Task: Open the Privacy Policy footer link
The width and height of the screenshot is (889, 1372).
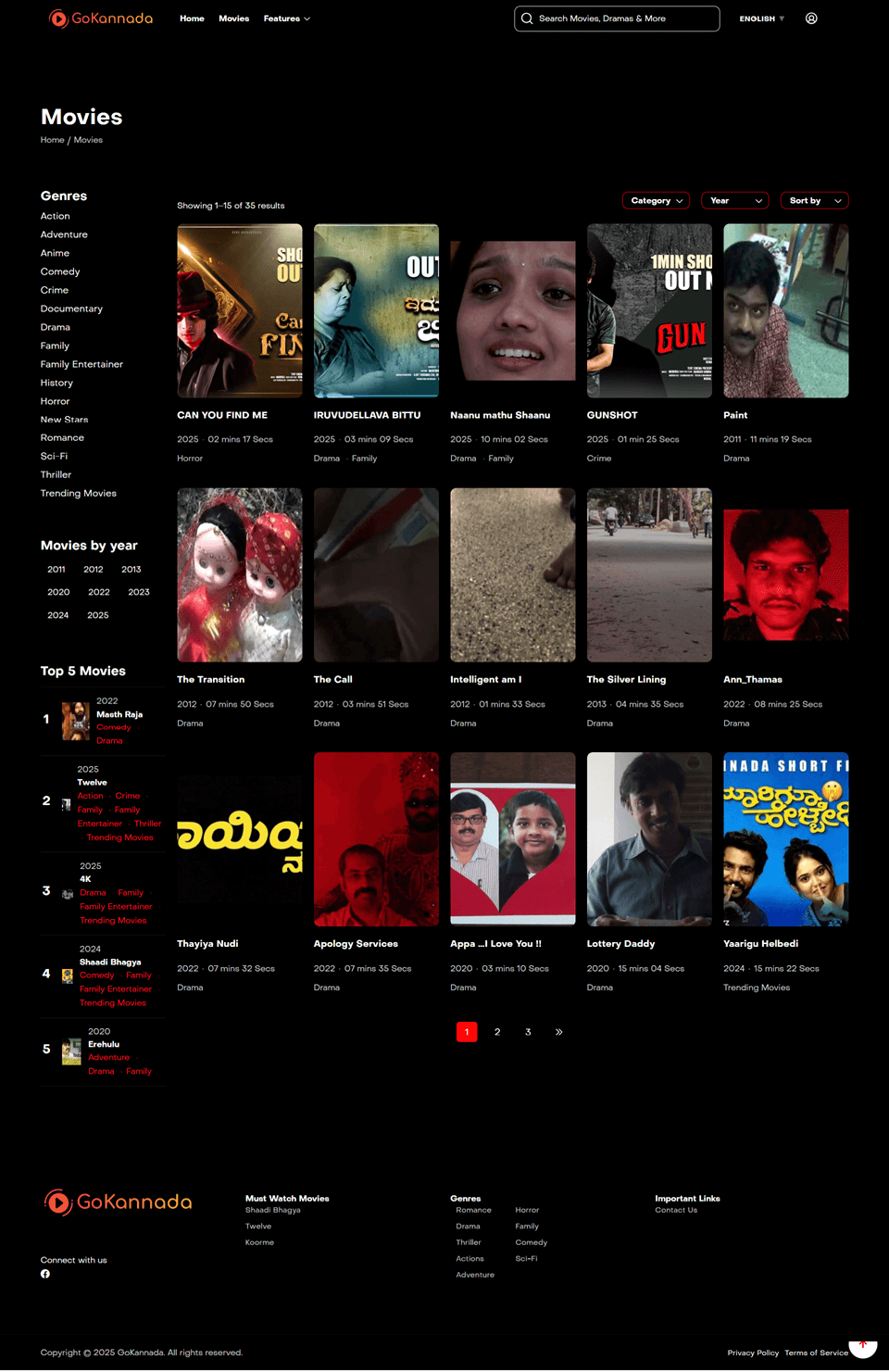Action: point(752,1353)
